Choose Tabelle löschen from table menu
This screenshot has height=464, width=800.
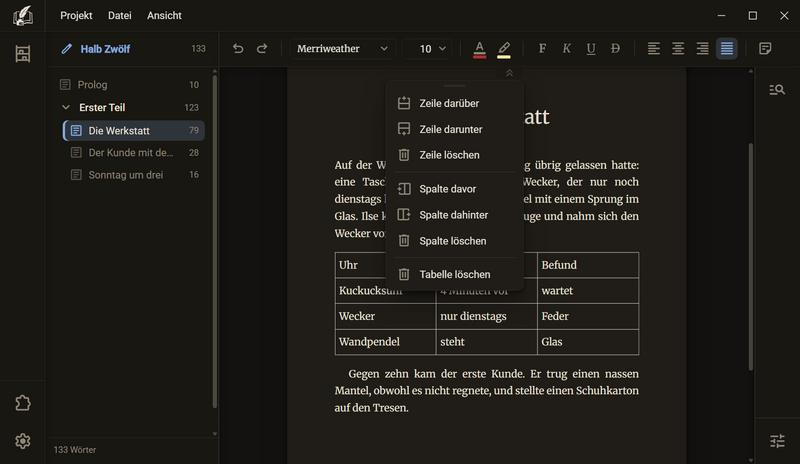(x=454, y=275)
